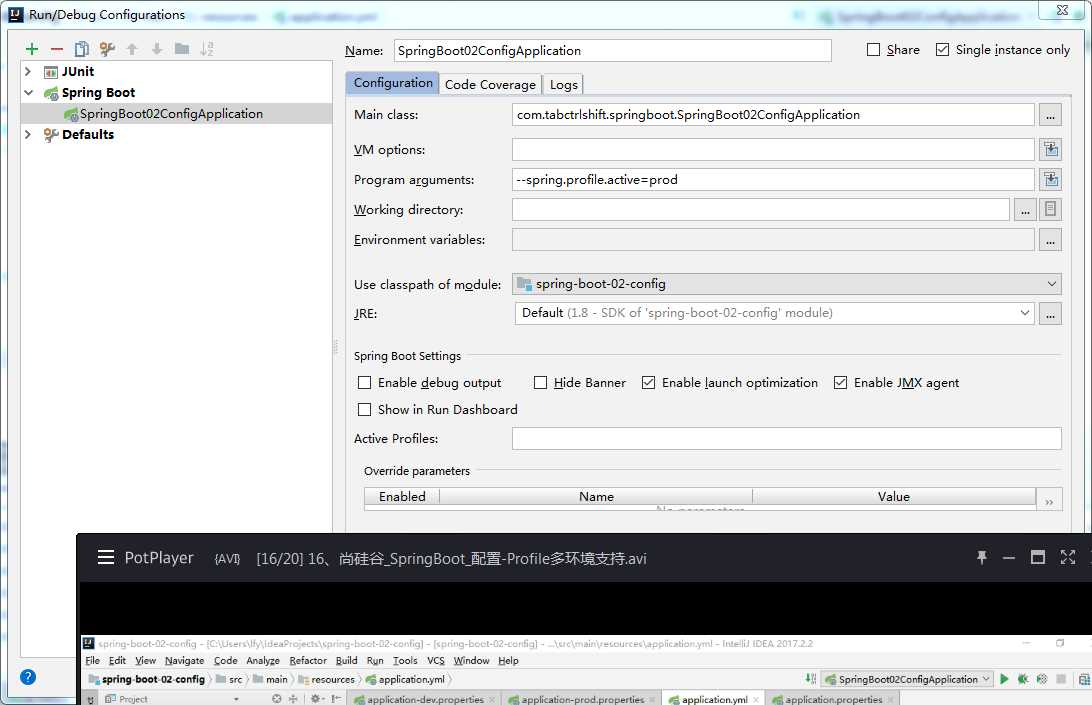
Task: Open Working directory macros list icon
Action: (x=1051, y=209)
